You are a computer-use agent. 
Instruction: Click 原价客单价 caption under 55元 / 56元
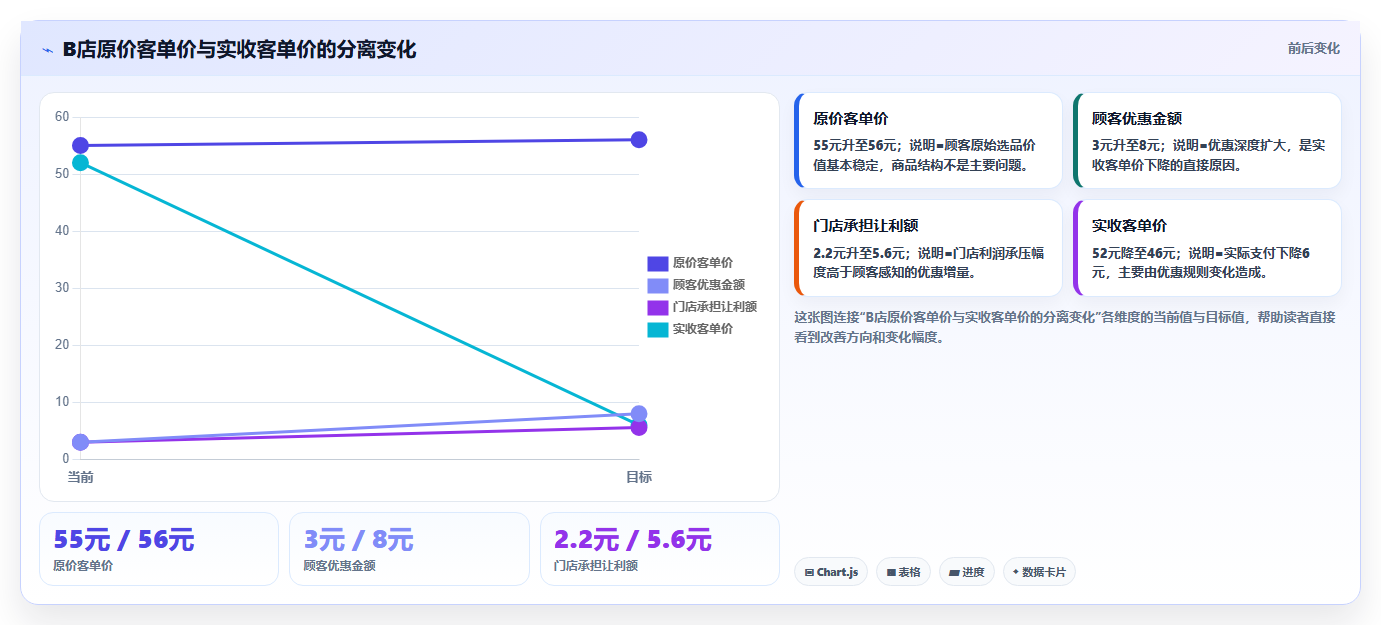83,566
